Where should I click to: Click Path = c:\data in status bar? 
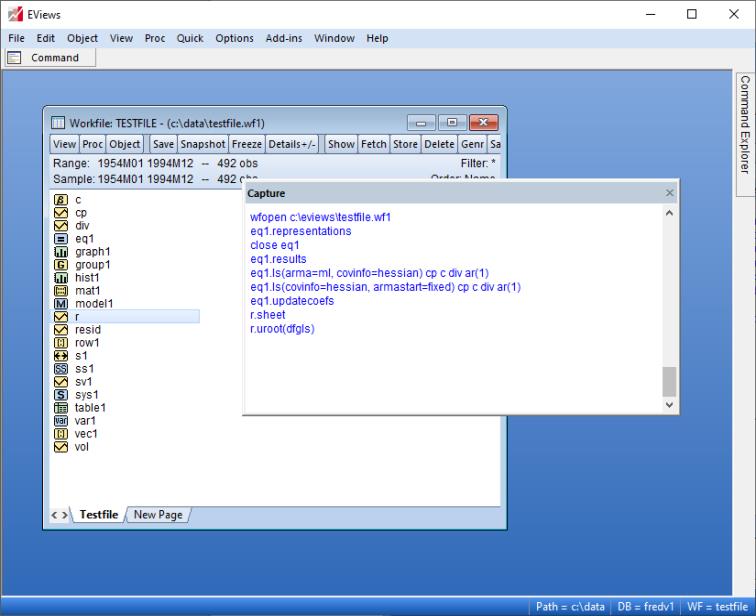[x=570, y=606]
